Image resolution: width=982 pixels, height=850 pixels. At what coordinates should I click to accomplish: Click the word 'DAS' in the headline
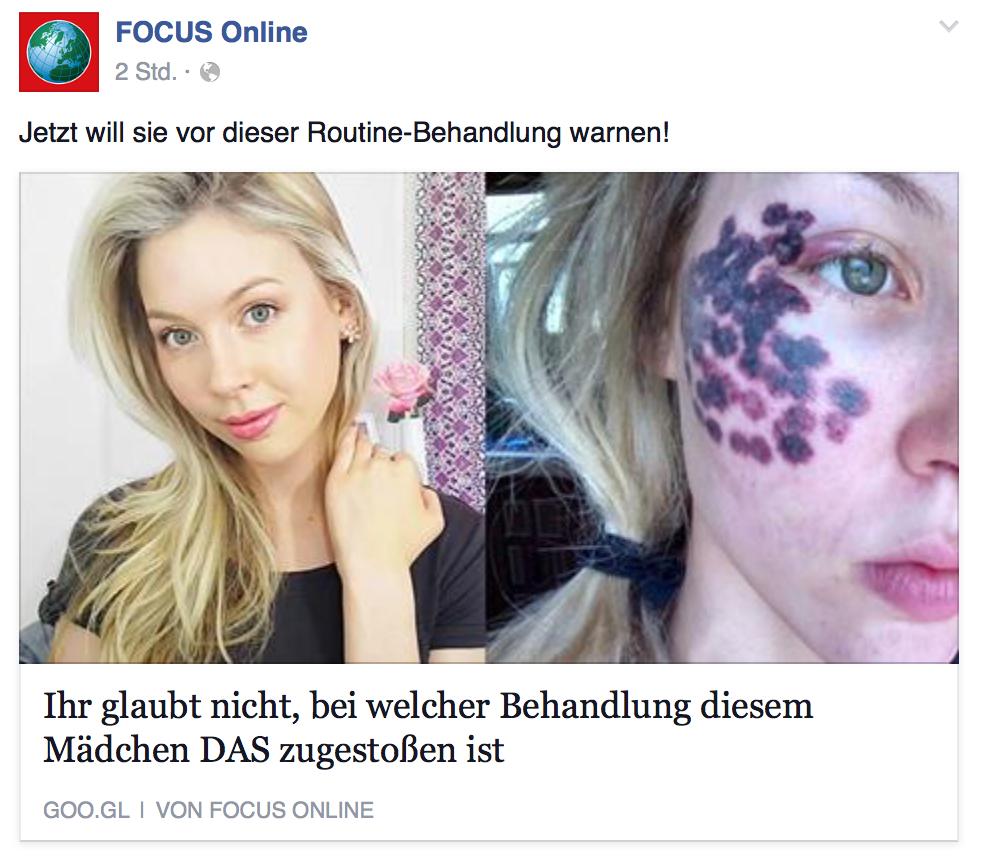pyautogui.click(x=235, y=750)
